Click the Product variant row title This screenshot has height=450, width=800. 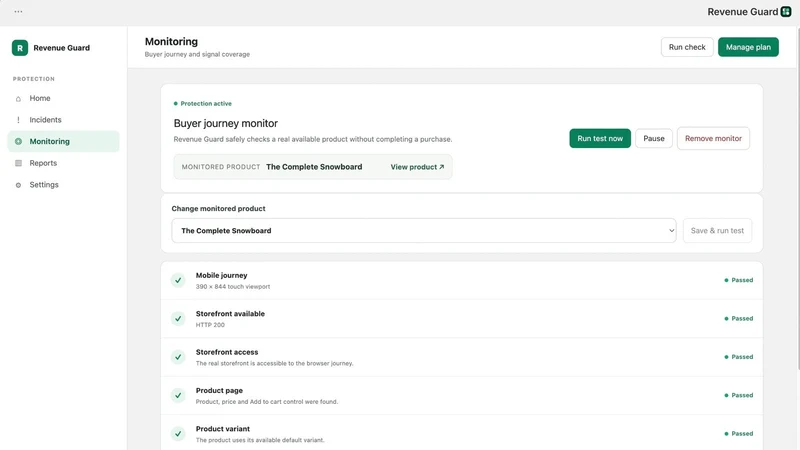pos(223,429)
